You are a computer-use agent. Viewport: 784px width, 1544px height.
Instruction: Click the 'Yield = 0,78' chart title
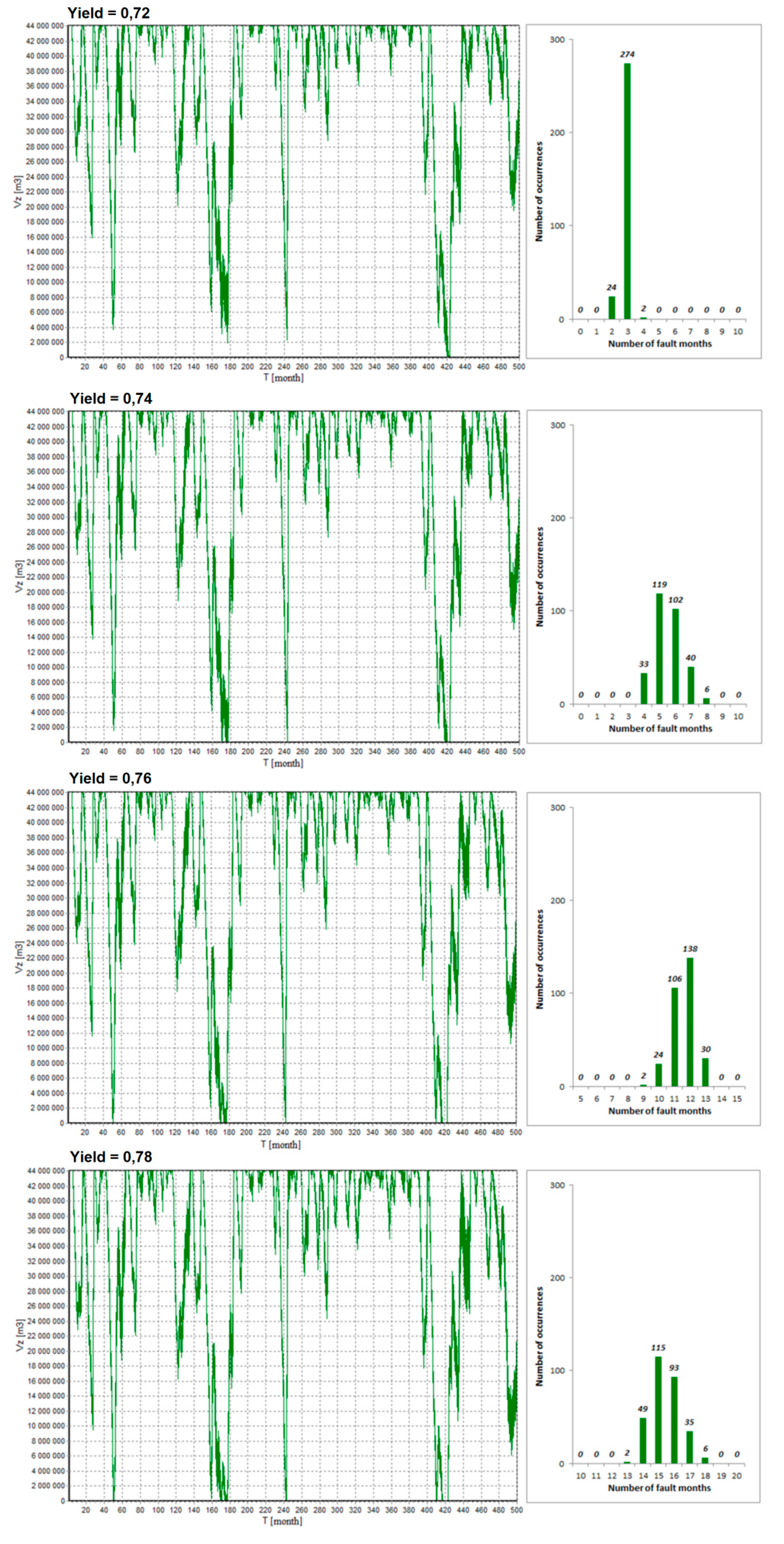point(111,1157)
